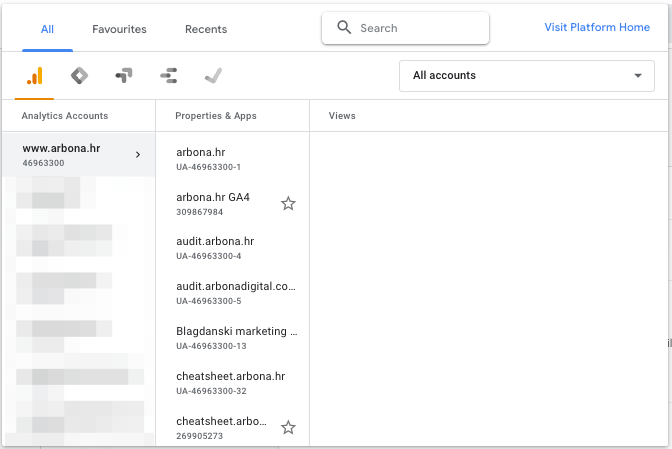Image resolution: width=672 pixels, height=449 pixels.
Task: Click the Properties & Apps column header
Action: (216, 116)
